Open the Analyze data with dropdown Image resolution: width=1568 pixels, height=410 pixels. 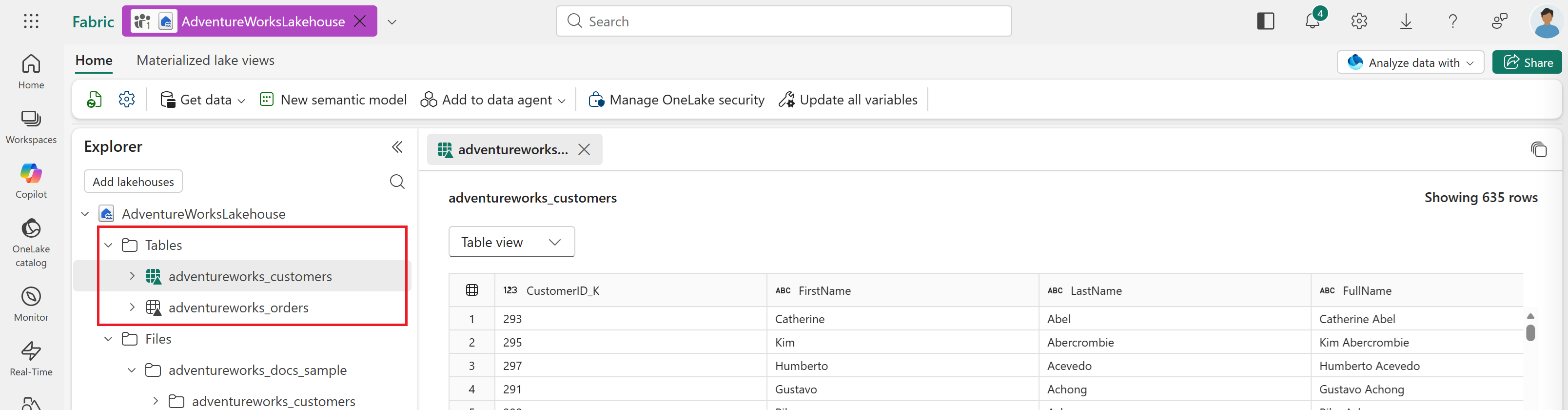click(1411, 63)
